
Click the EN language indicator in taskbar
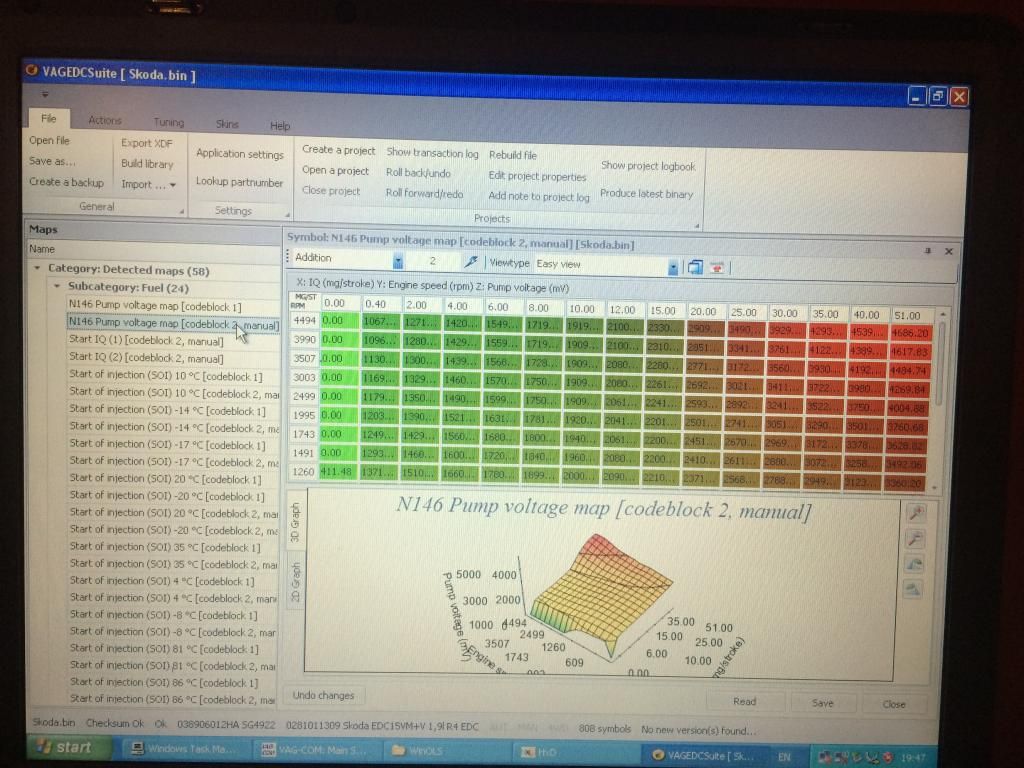[x=784, y=756]
